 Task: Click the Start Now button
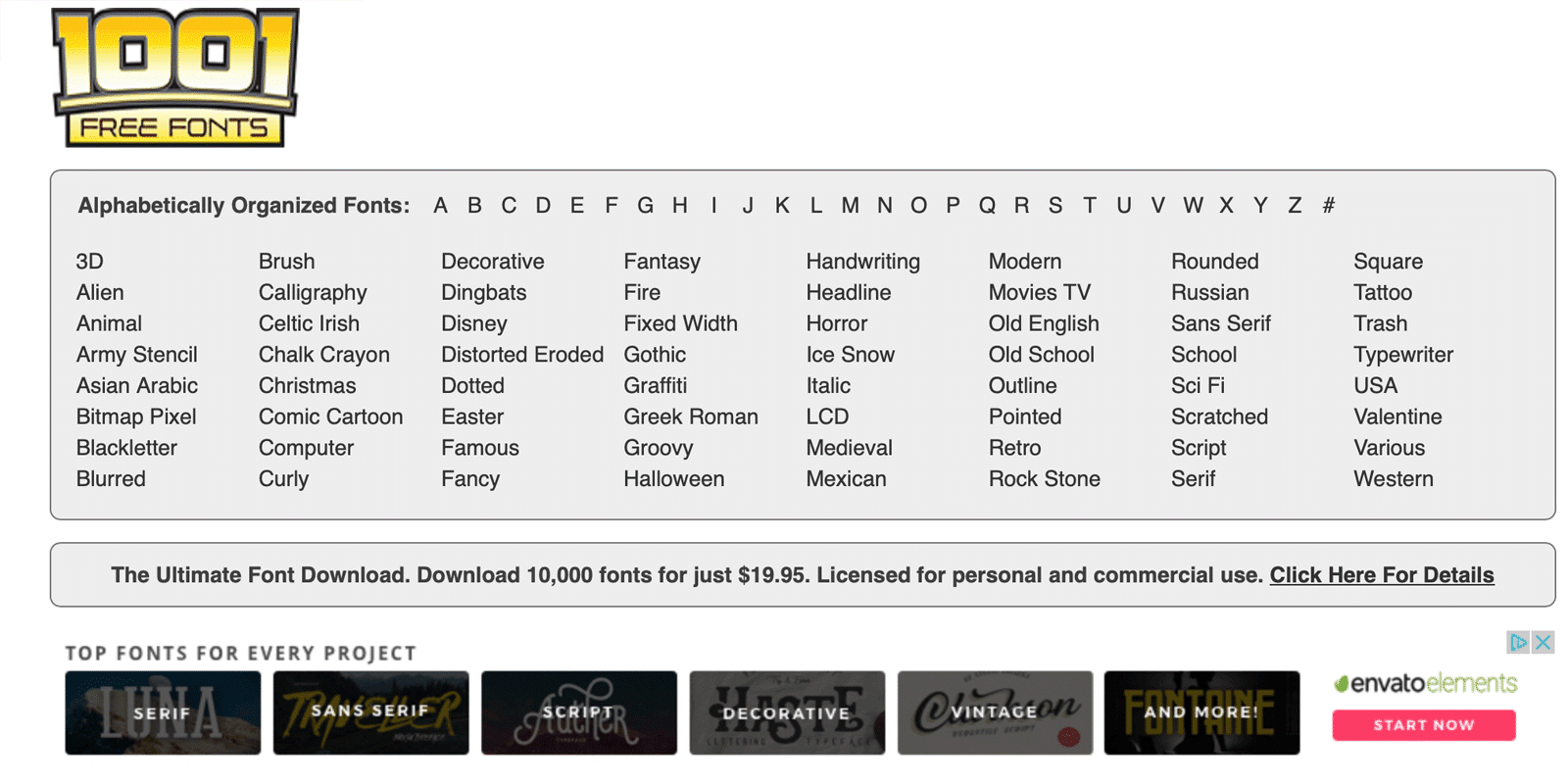1423,725
